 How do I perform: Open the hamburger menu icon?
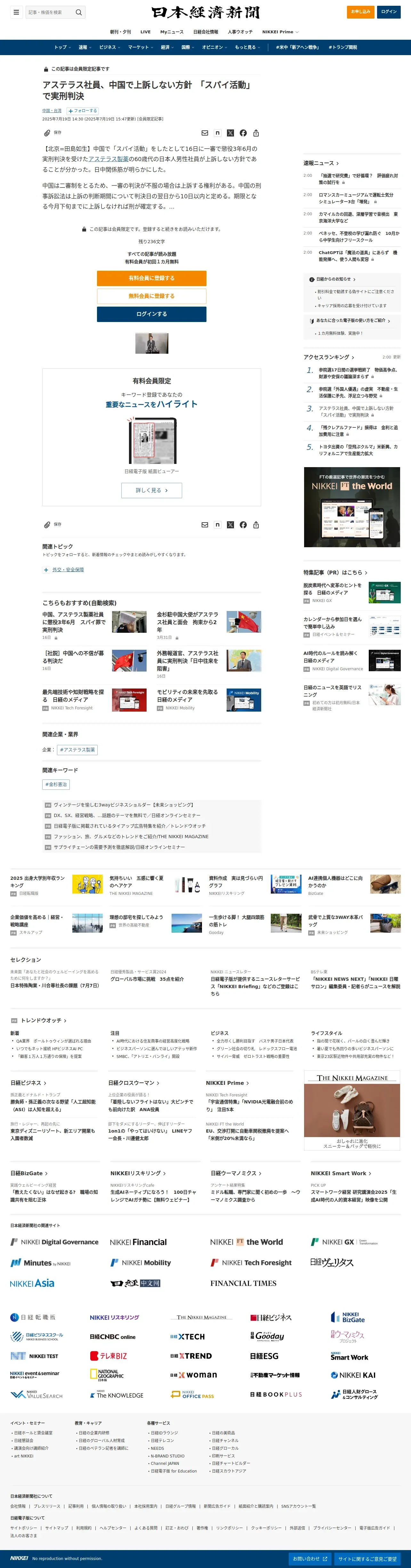pyautogui.click(x=16, y=12)
